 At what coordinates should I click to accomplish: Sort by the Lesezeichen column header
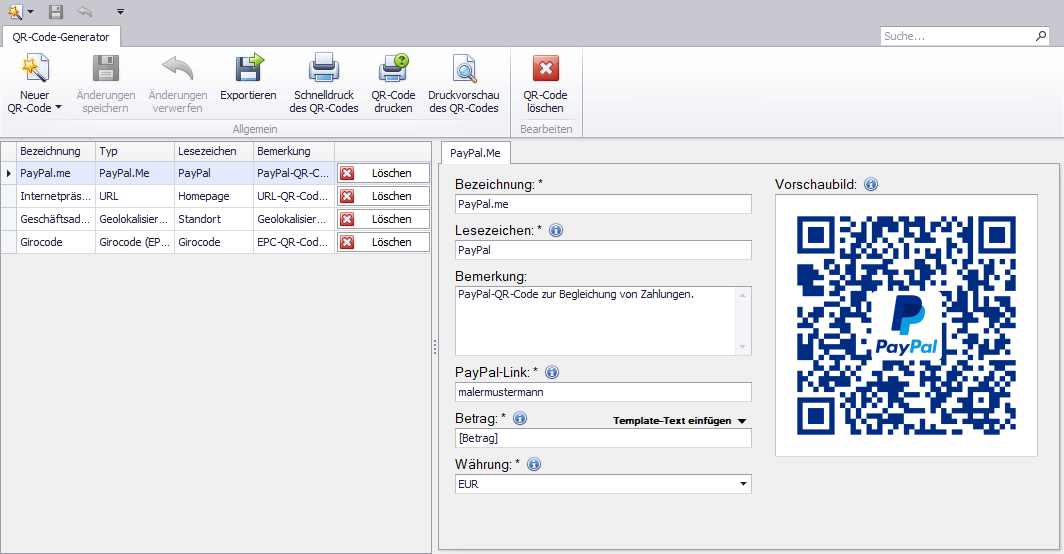coord(214,151)
